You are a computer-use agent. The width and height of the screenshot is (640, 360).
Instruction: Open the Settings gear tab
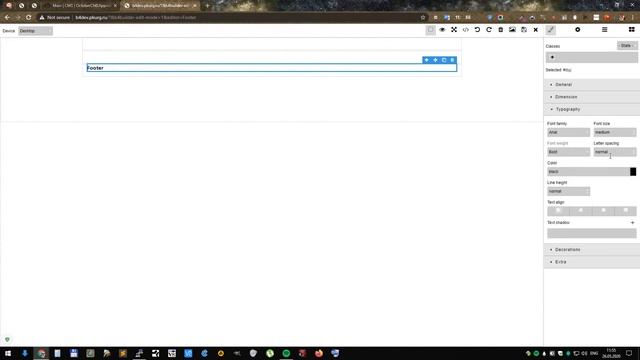click(578, 30)
